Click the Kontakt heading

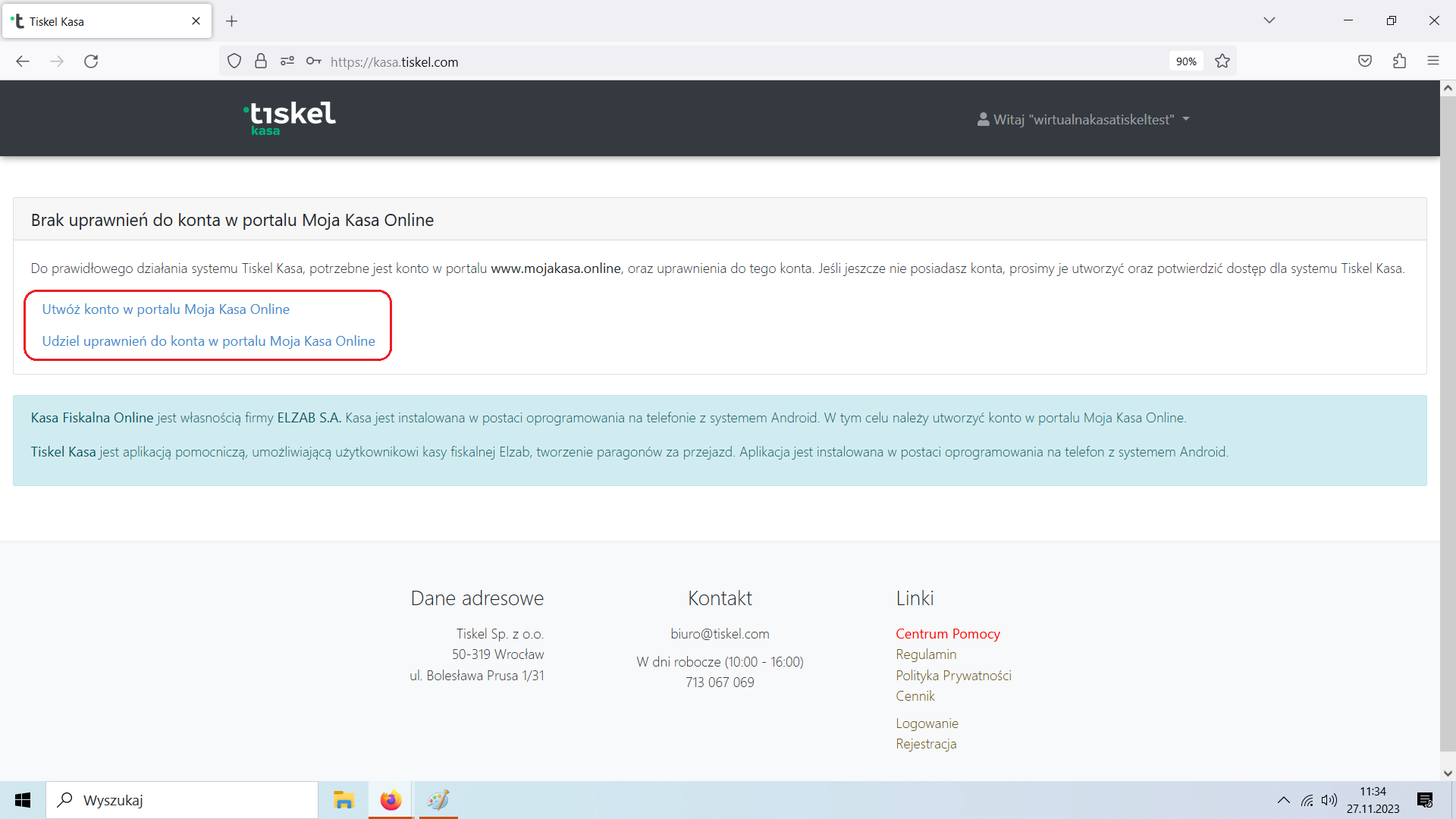point(720,598)
